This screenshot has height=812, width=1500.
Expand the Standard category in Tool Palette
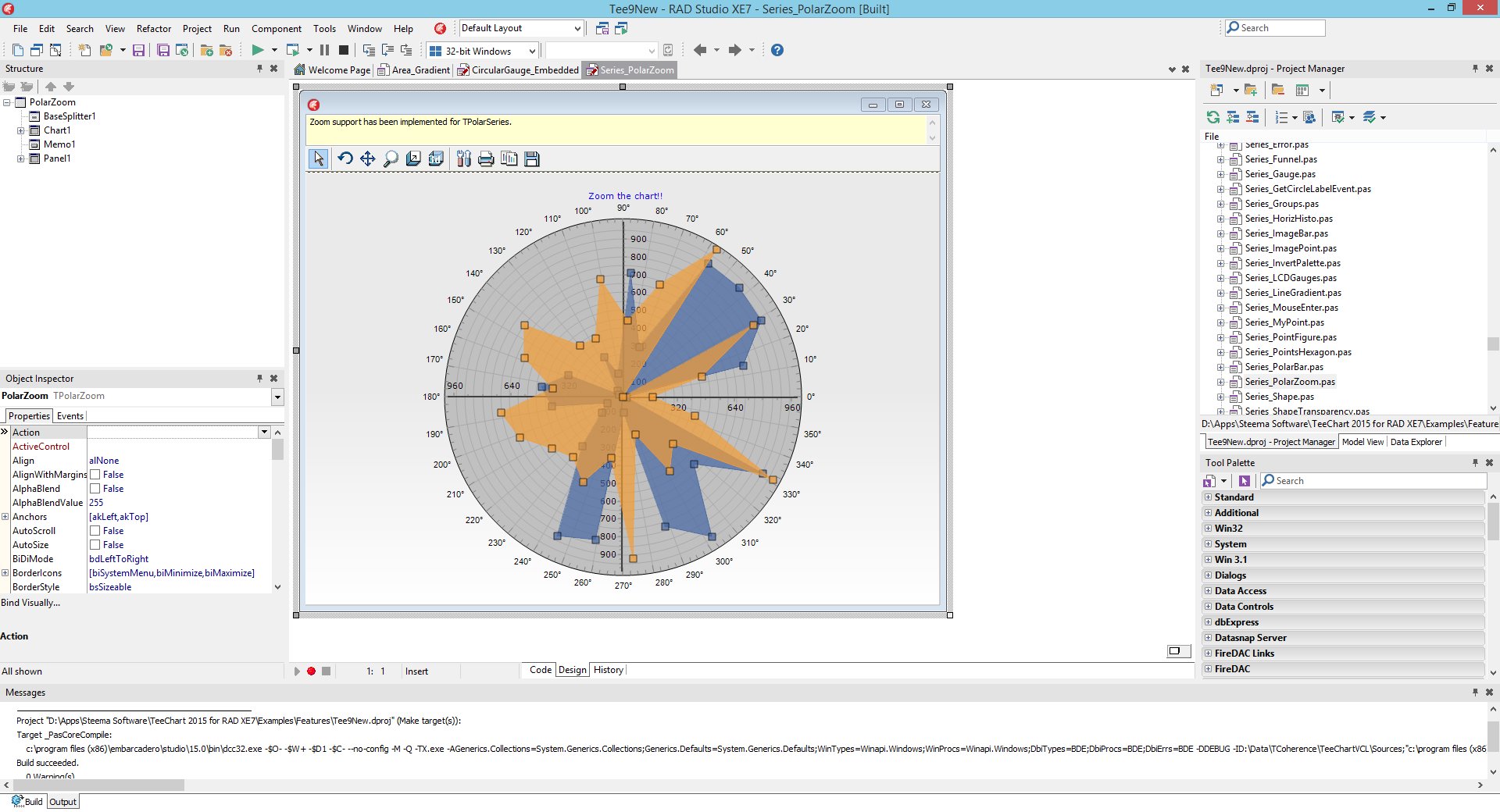[1209, 497]
